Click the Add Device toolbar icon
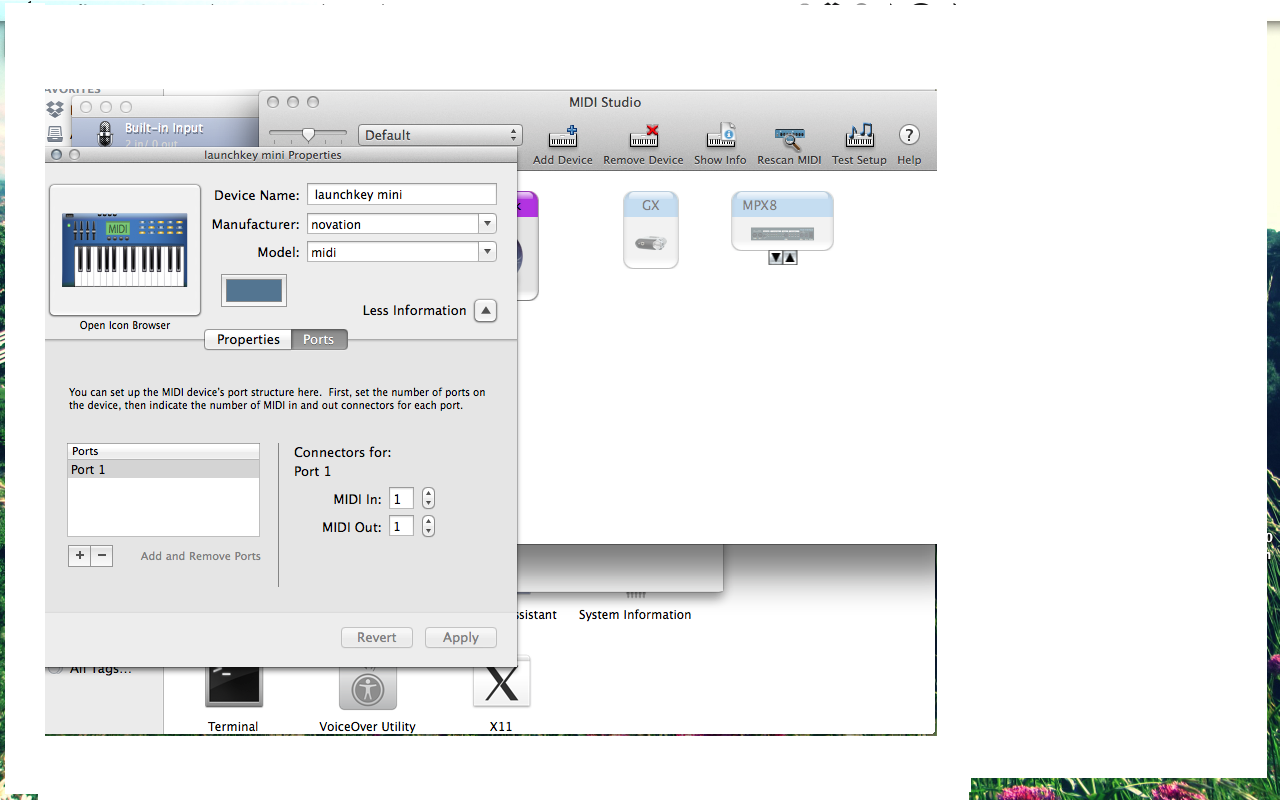 pyautogui.click(x=562, y=136)
